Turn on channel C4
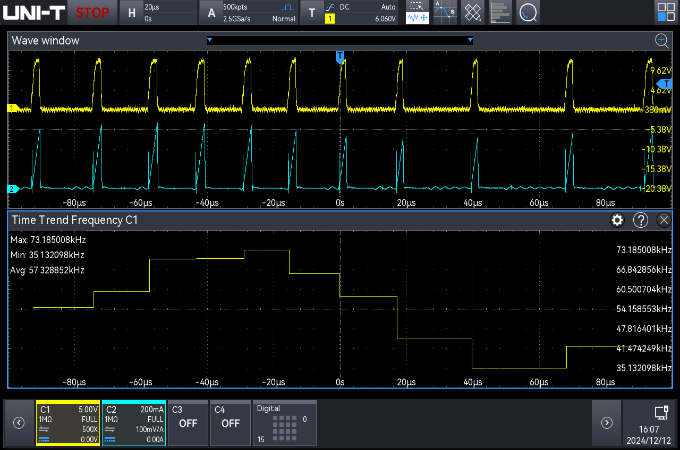This screenshot has width=680, height=450. (x=230, y=423)
